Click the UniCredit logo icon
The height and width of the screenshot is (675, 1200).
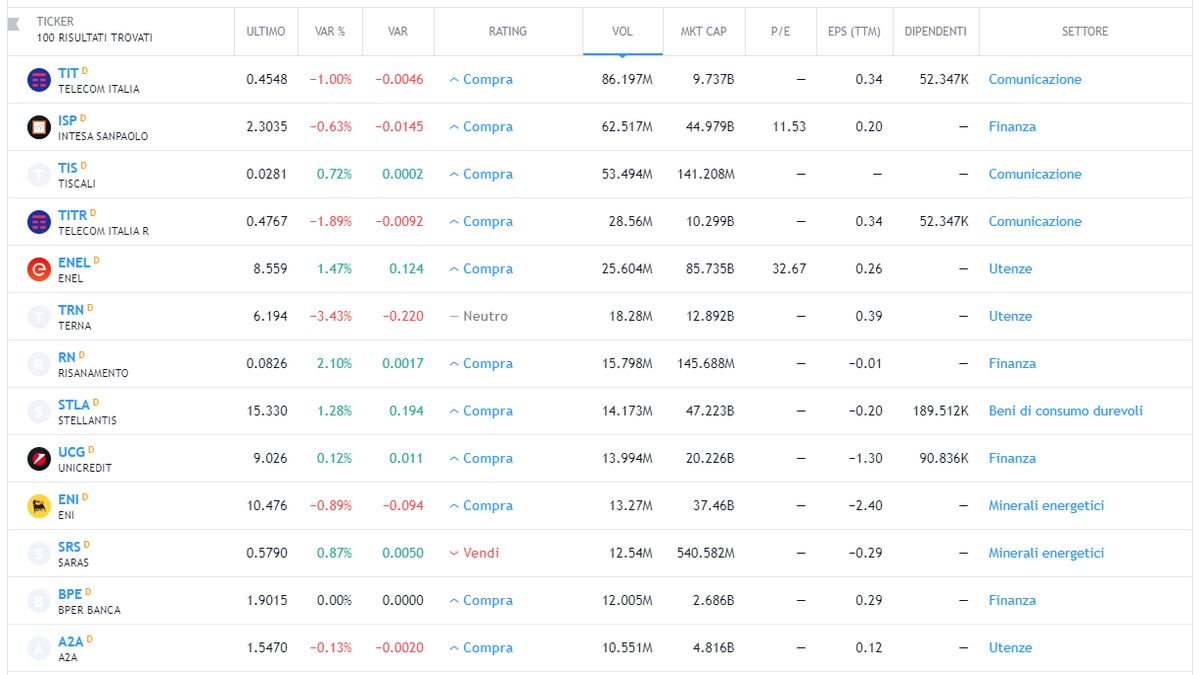[x=39, y=459]
